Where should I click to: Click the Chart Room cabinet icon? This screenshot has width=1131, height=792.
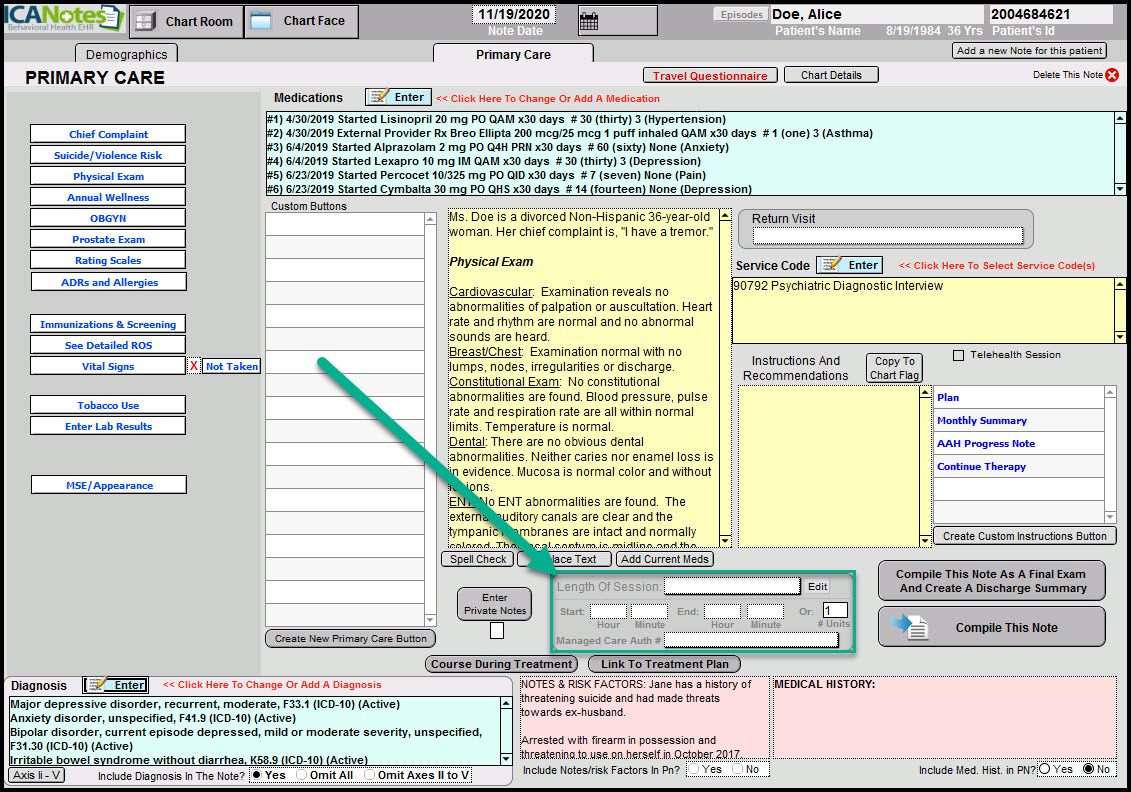[x=144, y=21]
